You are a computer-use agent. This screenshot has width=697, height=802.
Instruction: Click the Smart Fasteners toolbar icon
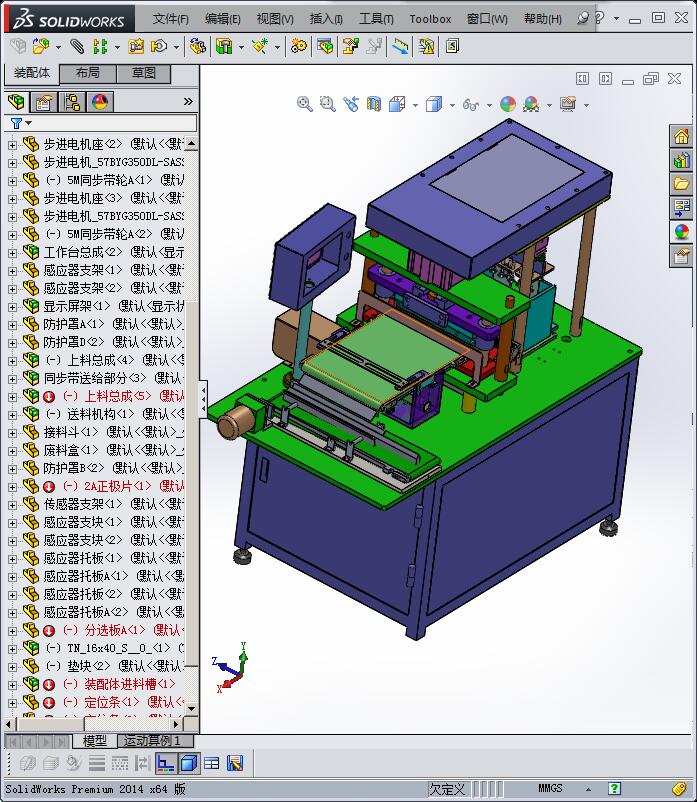136,47
